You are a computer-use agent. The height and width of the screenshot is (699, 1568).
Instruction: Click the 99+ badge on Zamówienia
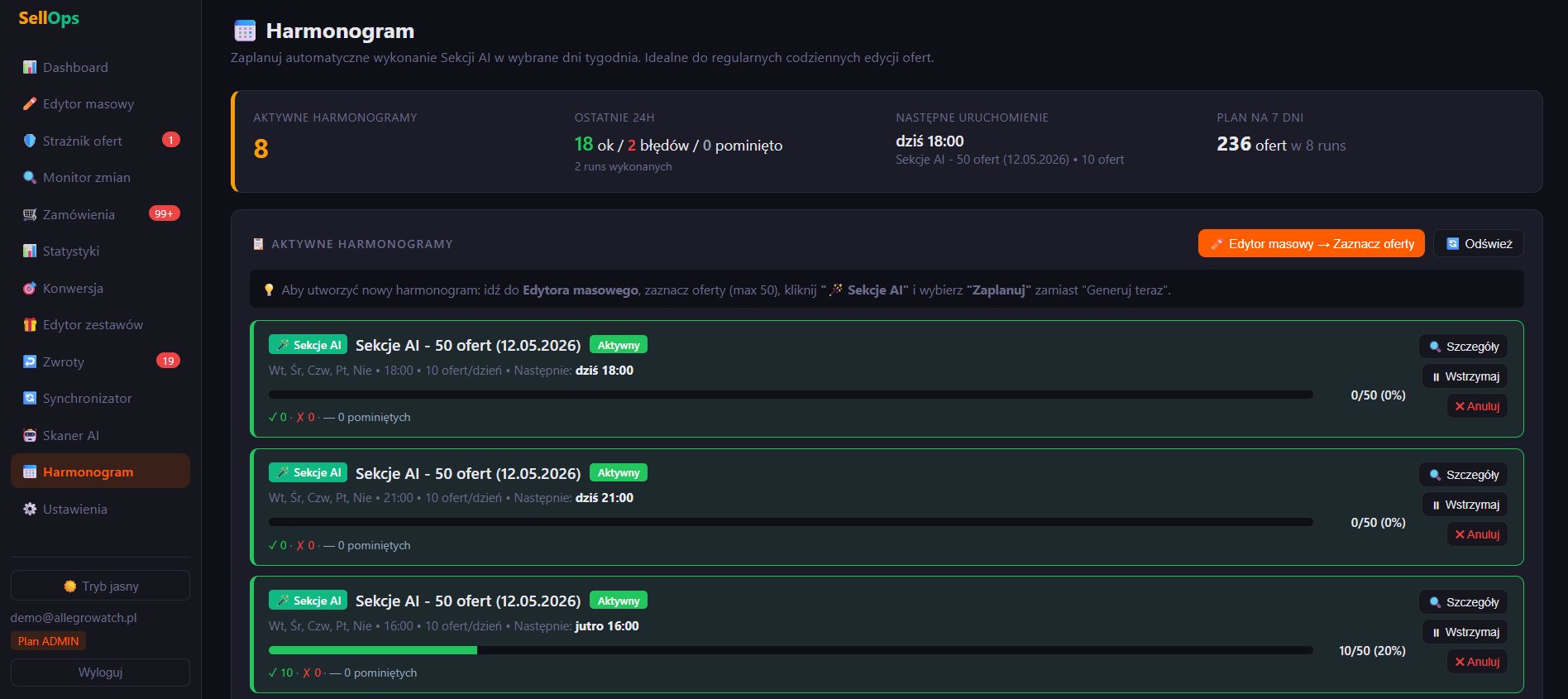(164, 213)
